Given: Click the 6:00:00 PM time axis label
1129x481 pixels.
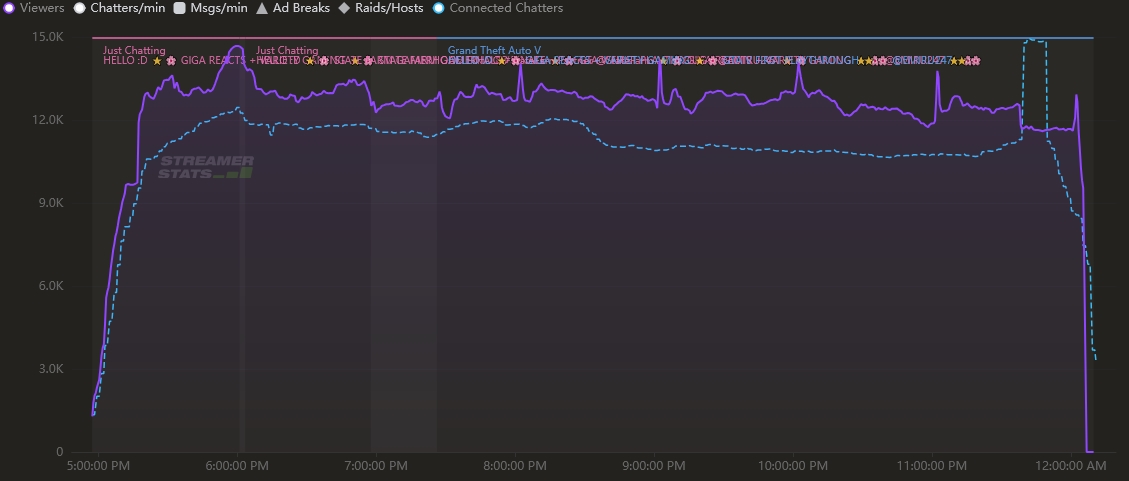Looking at the screenshot, I should point(238,467).
